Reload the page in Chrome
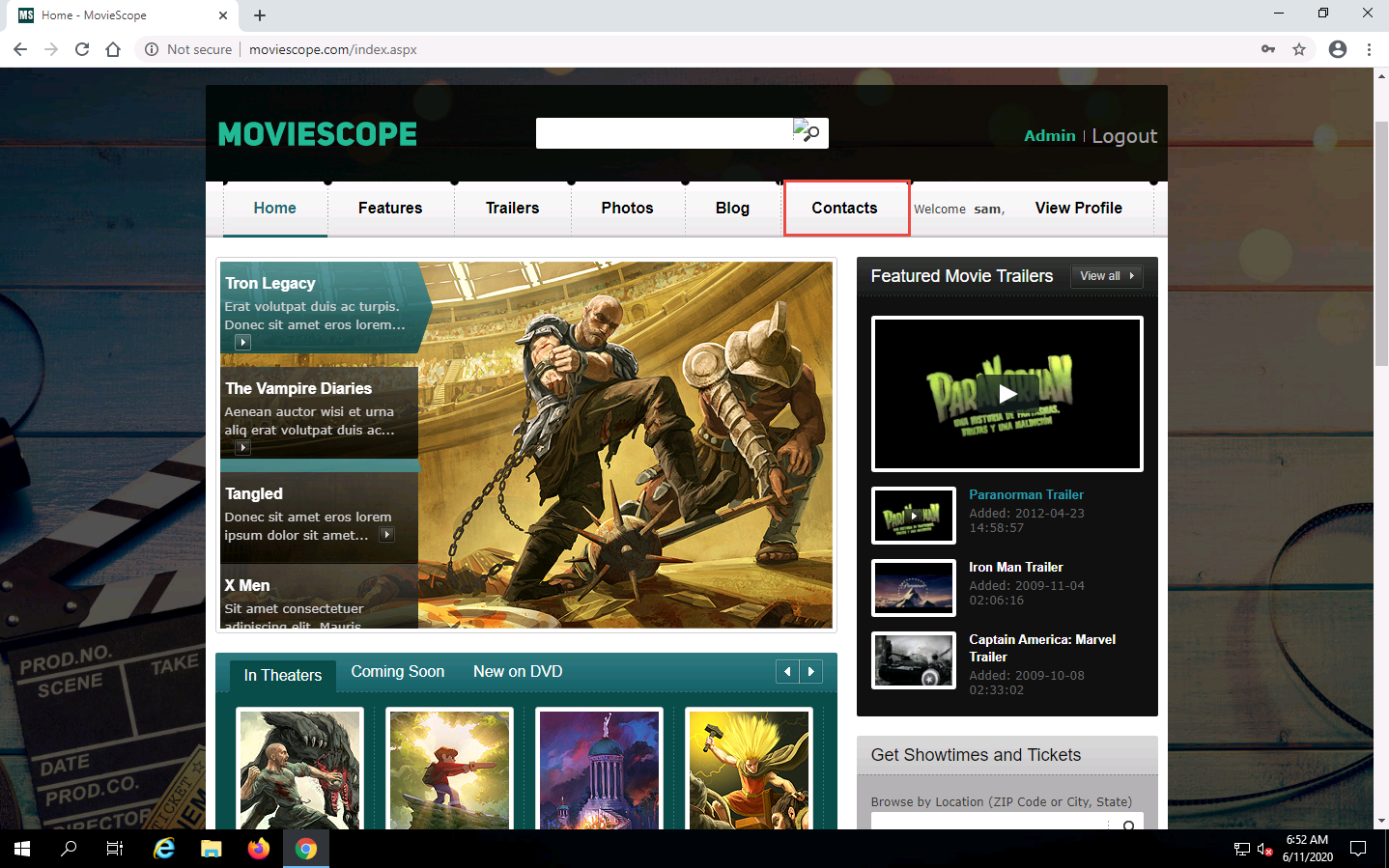This screenshot has height=868, width=1389. (x=82, y=49)
